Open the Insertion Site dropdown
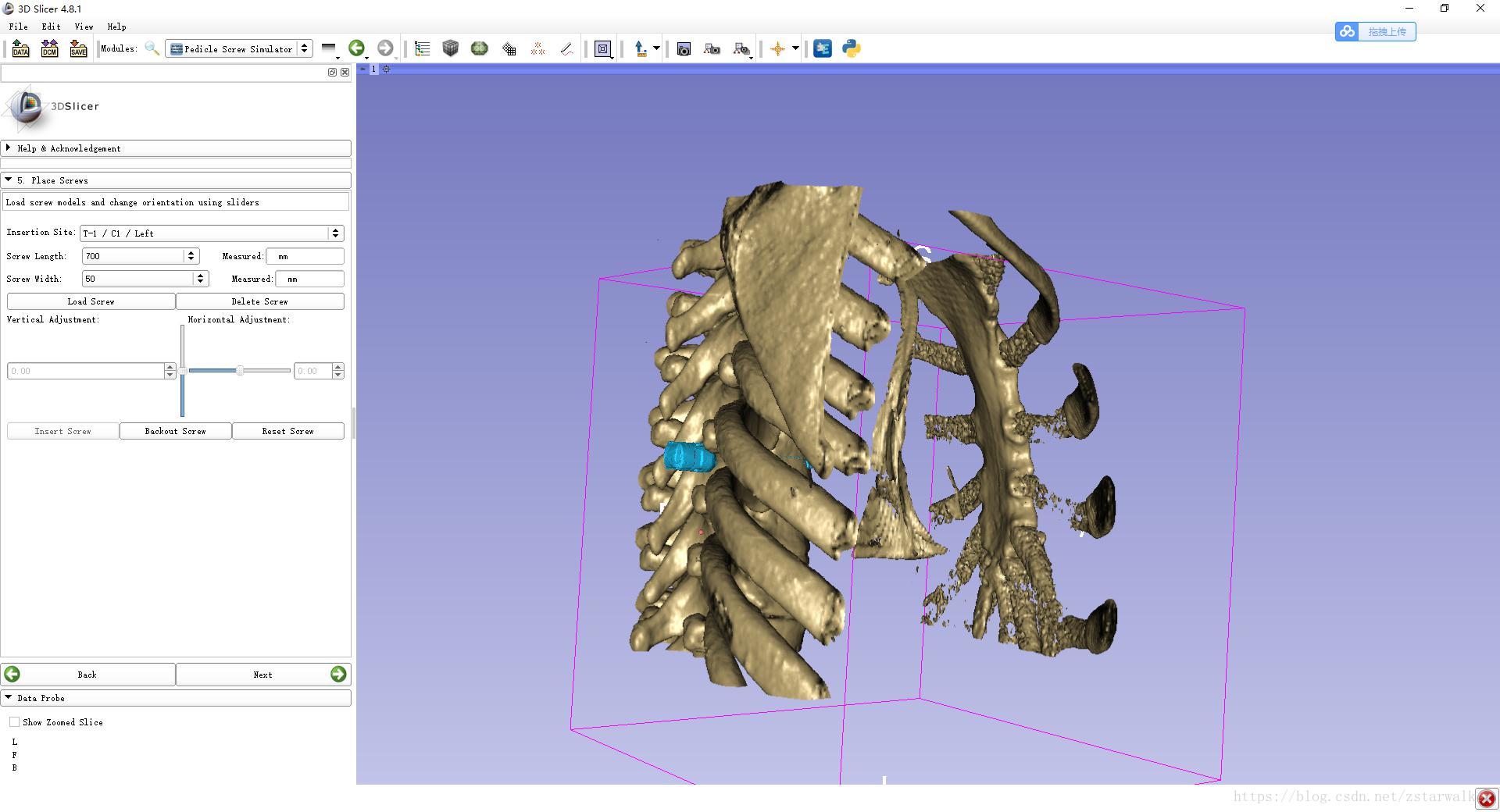The width and height of the screenshot is (1500, 812). pos(212,233)
